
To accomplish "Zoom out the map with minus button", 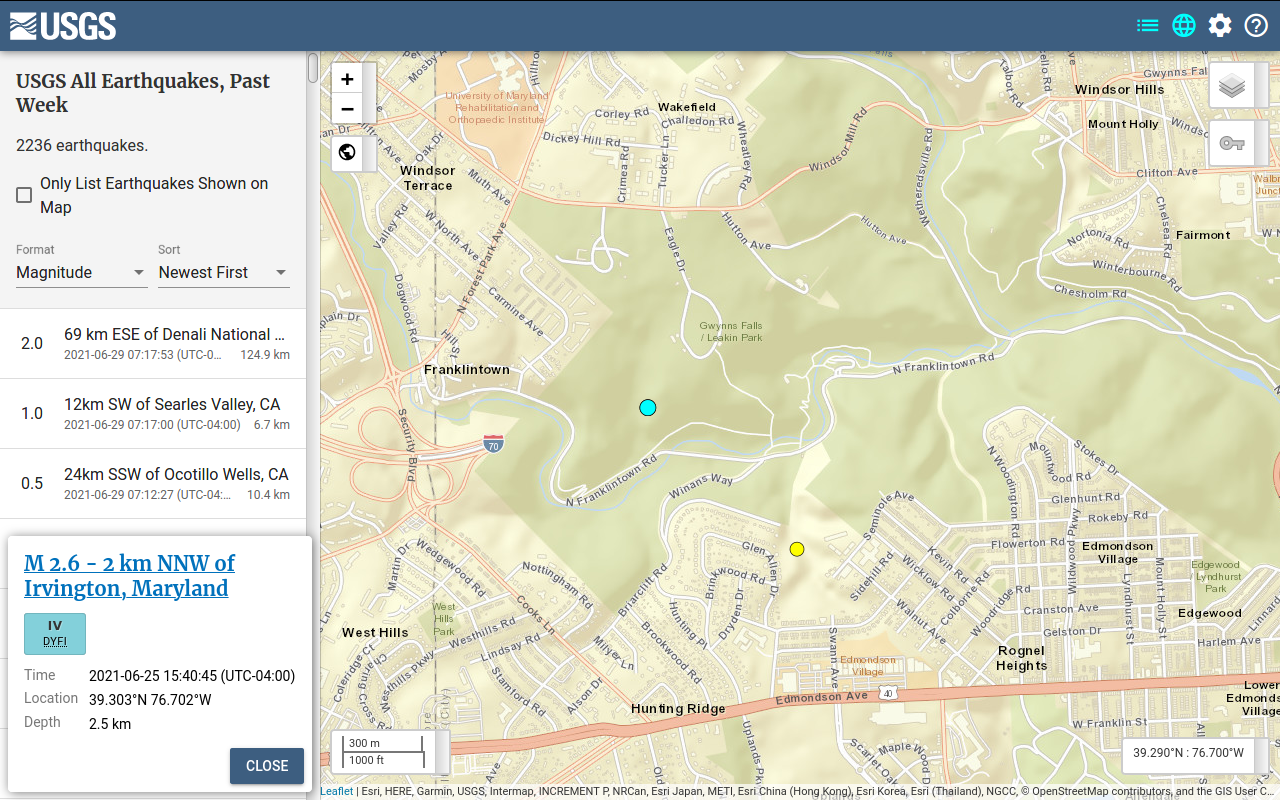I will (347, 109).
